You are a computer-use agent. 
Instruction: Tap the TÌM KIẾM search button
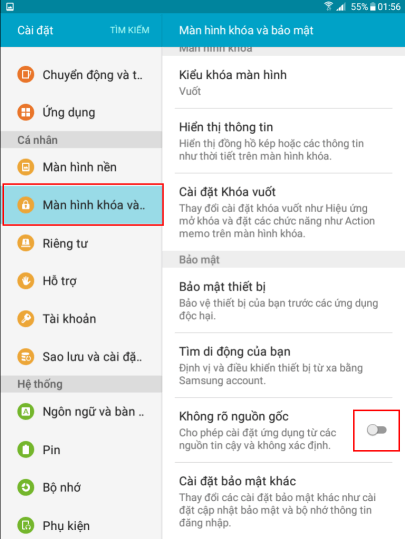(130, 30)
